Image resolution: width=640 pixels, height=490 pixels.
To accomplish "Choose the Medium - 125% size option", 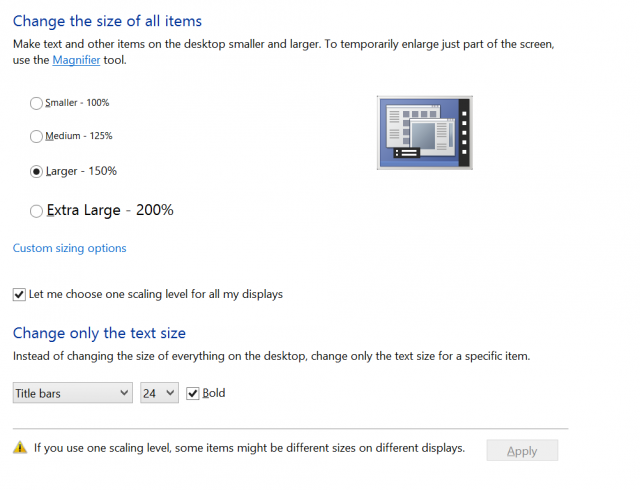I will pyautogui.click(x=36, y=136).
